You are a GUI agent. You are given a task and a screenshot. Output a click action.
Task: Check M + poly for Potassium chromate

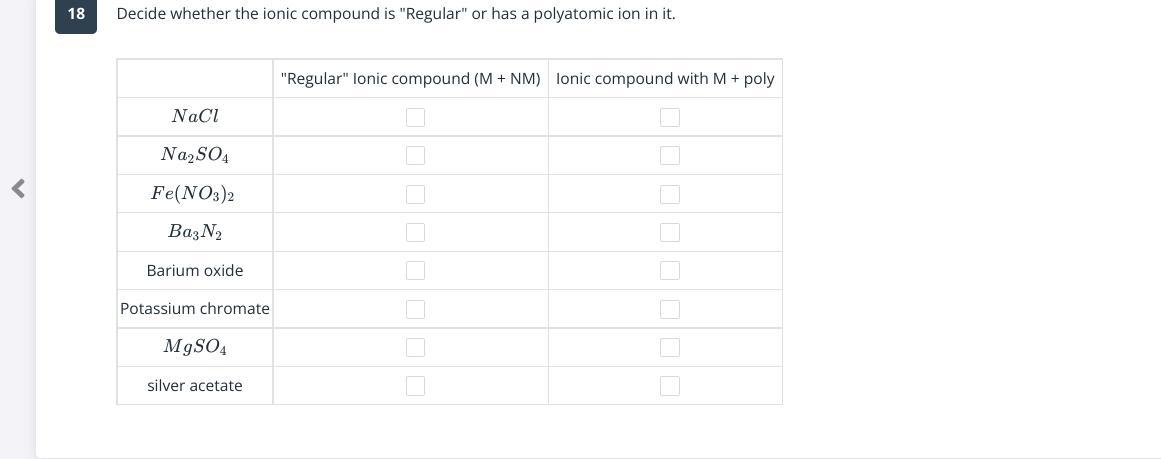[669, 309]
